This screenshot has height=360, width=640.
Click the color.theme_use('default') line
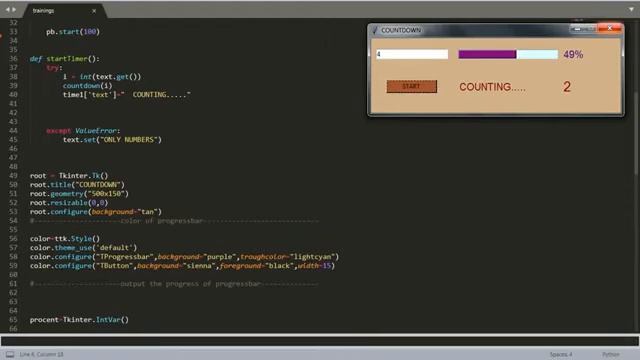click(83, 247)
